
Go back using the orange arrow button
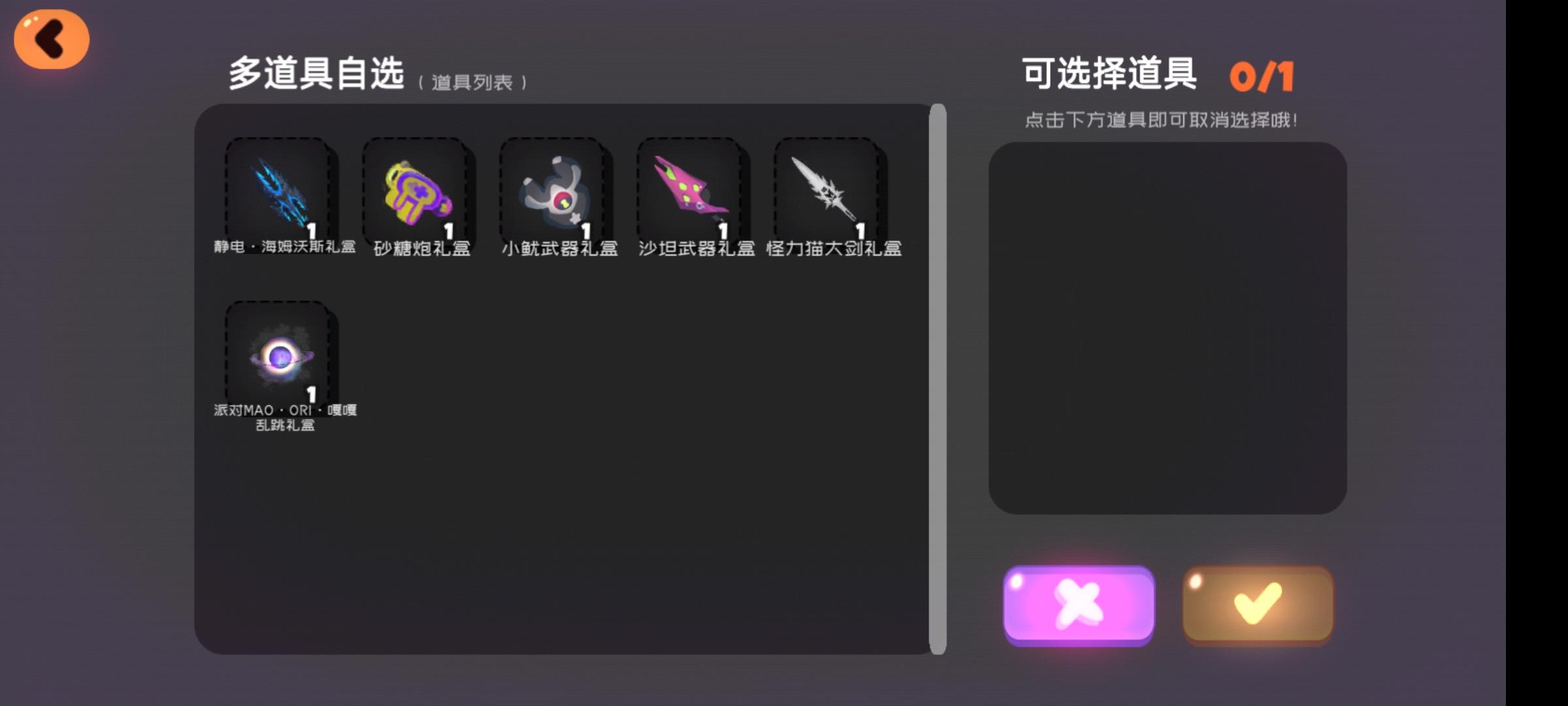(x=52, y=39)
